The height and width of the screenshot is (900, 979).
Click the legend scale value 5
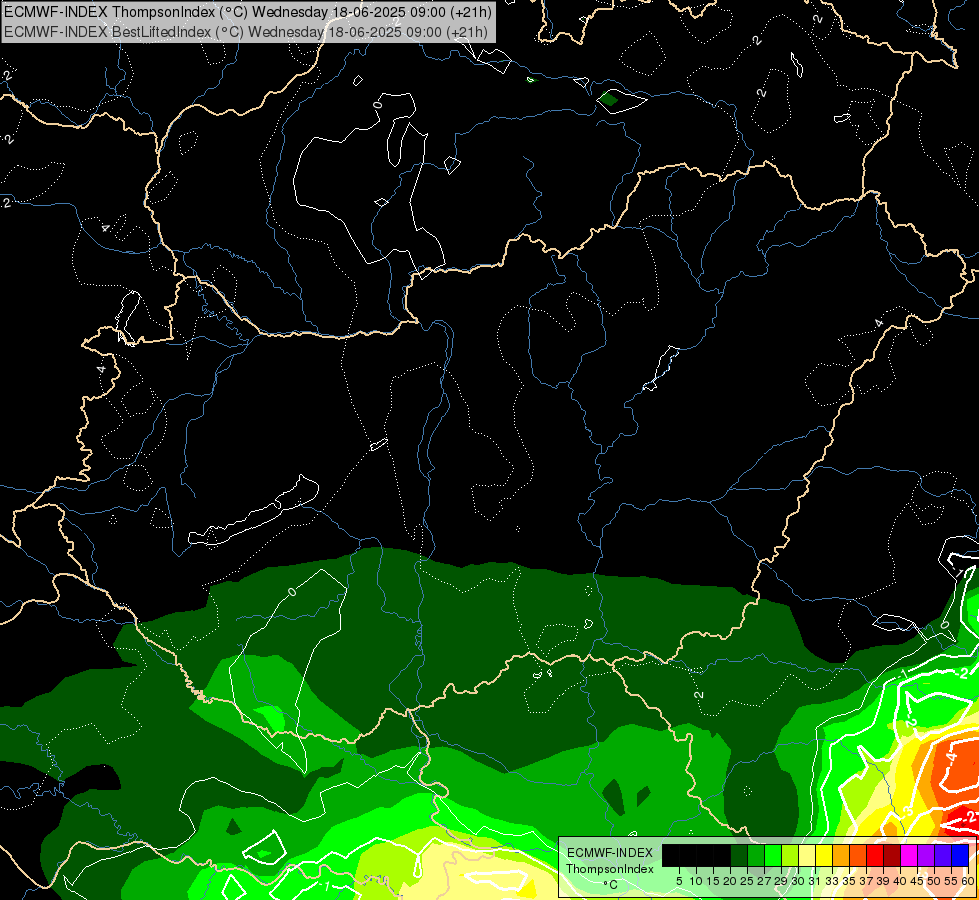pyautogui.click(x=679, y=881)
